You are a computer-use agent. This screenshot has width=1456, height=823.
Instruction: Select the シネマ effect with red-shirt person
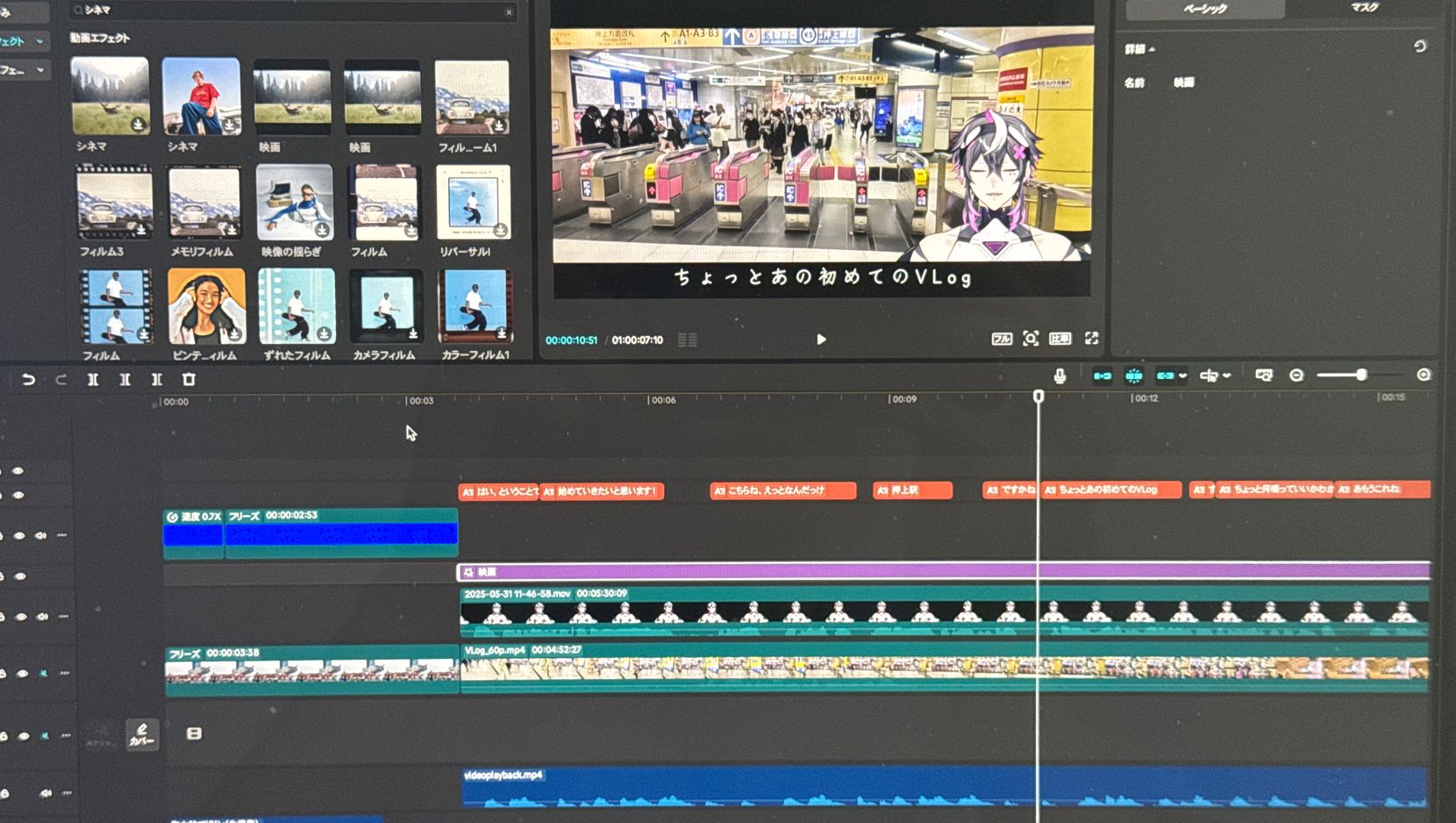tap(201, 96)
